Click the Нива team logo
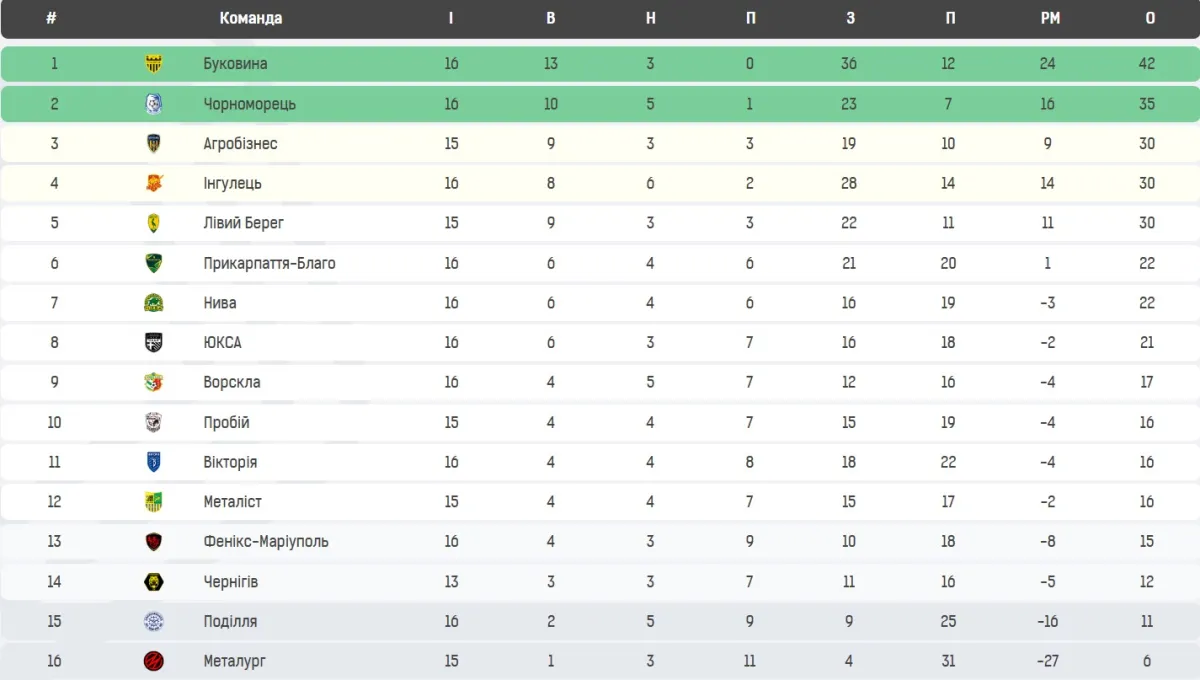Screen dimensions: 1200x680 click(x=154, y=303)
